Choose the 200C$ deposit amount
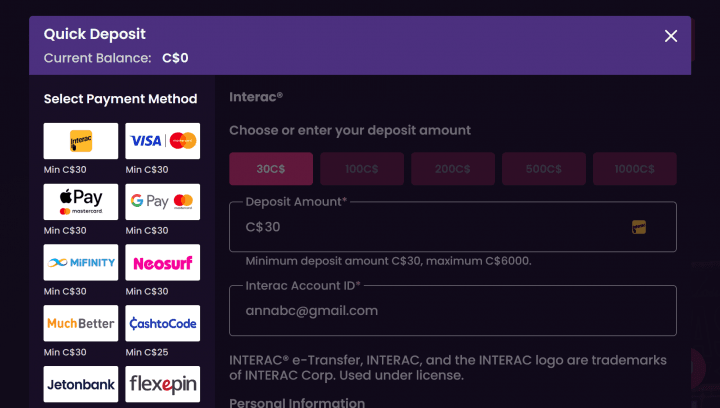Screen dimensions: 720x408 453,169
